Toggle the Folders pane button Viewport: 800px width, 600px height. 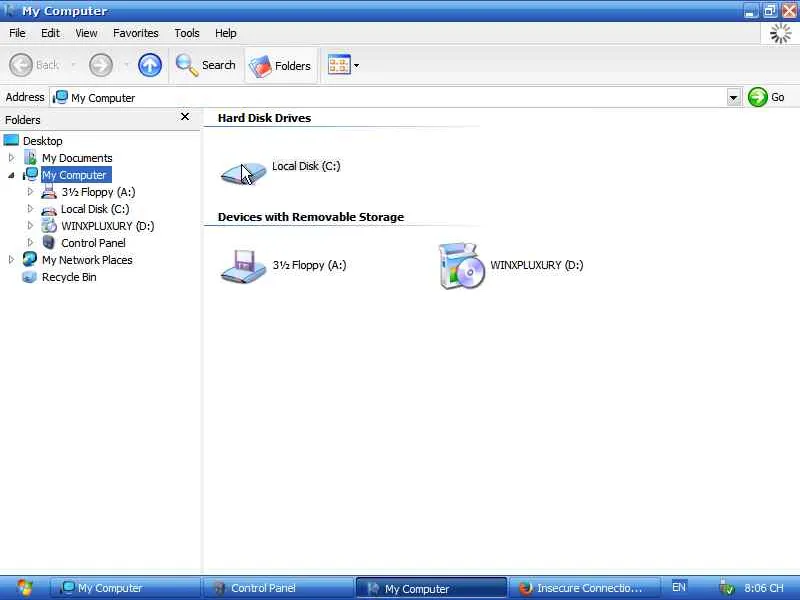(280, 65)
